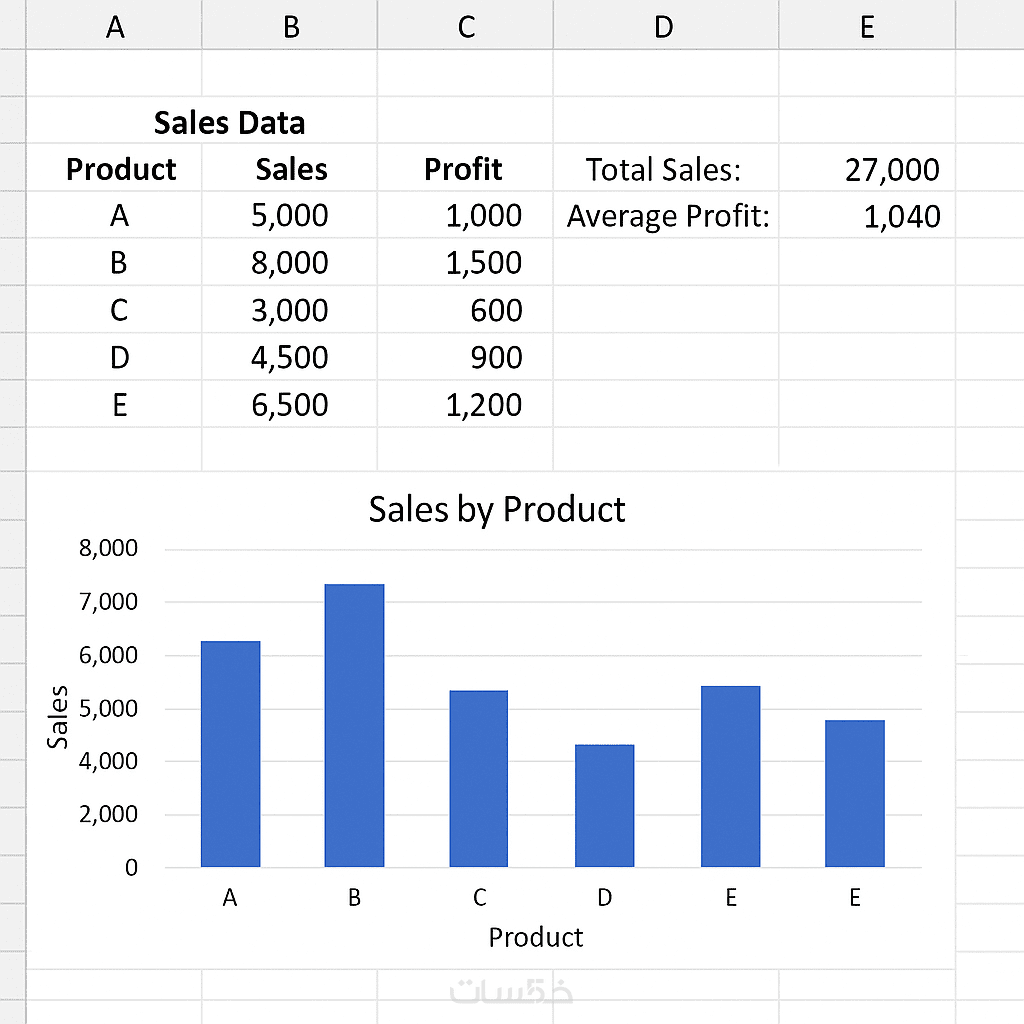Image resolution: width=1024 pixels, height=1024 pixels.
Task: Click the 8,000 label on chart axis
Action: (x=109, y=549)
